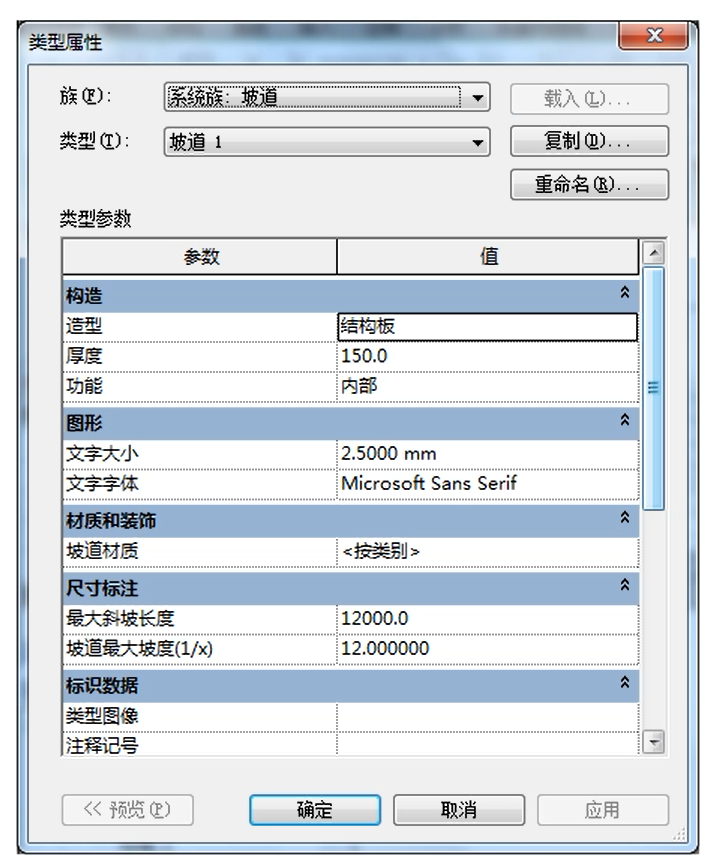Select the 厚度 value field 150.0

coord(486,356)
